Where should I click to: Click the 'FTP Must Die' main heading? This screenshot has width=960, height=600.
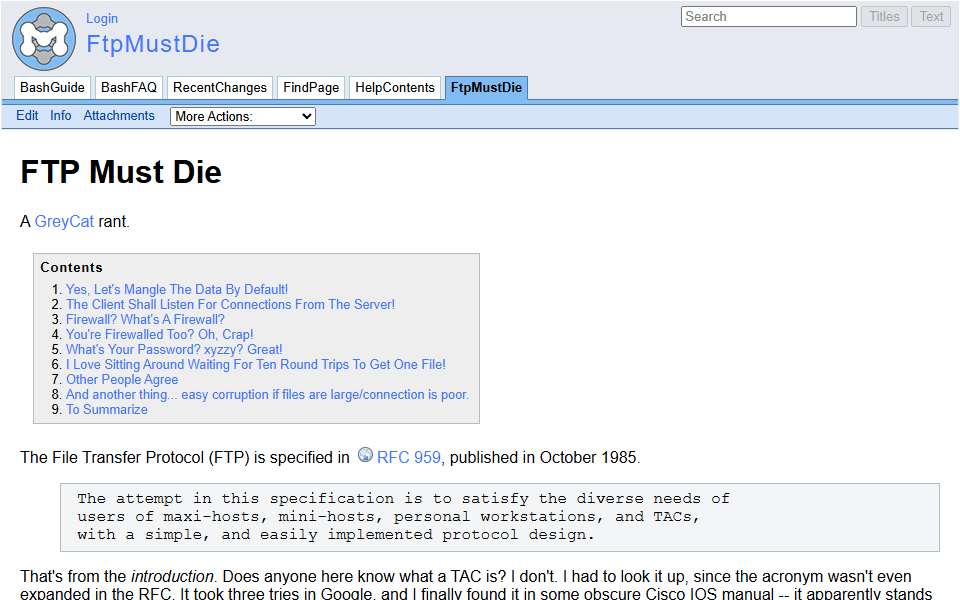tap(121, 172)
